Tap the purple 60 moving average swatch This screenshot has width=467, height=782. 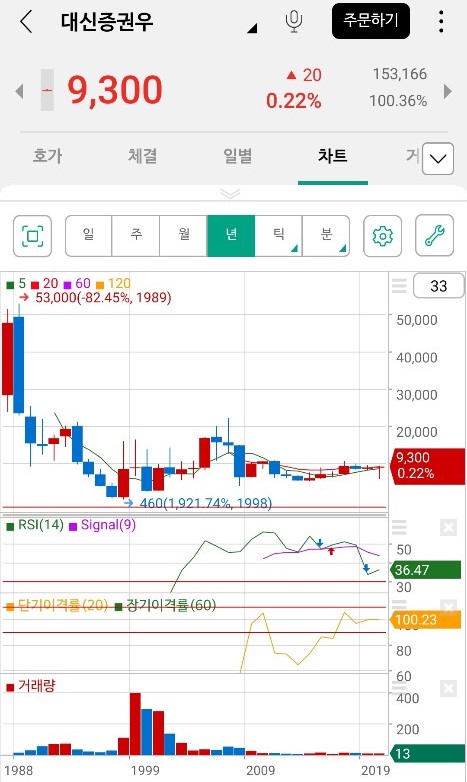(x=67, y=285)
